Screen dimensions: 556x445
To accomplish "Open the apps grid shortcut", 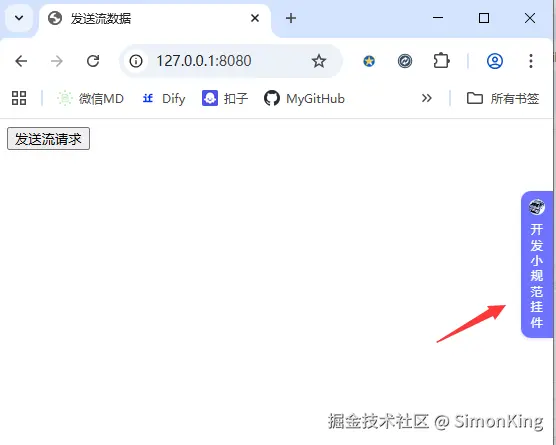I will click(19, 98).
